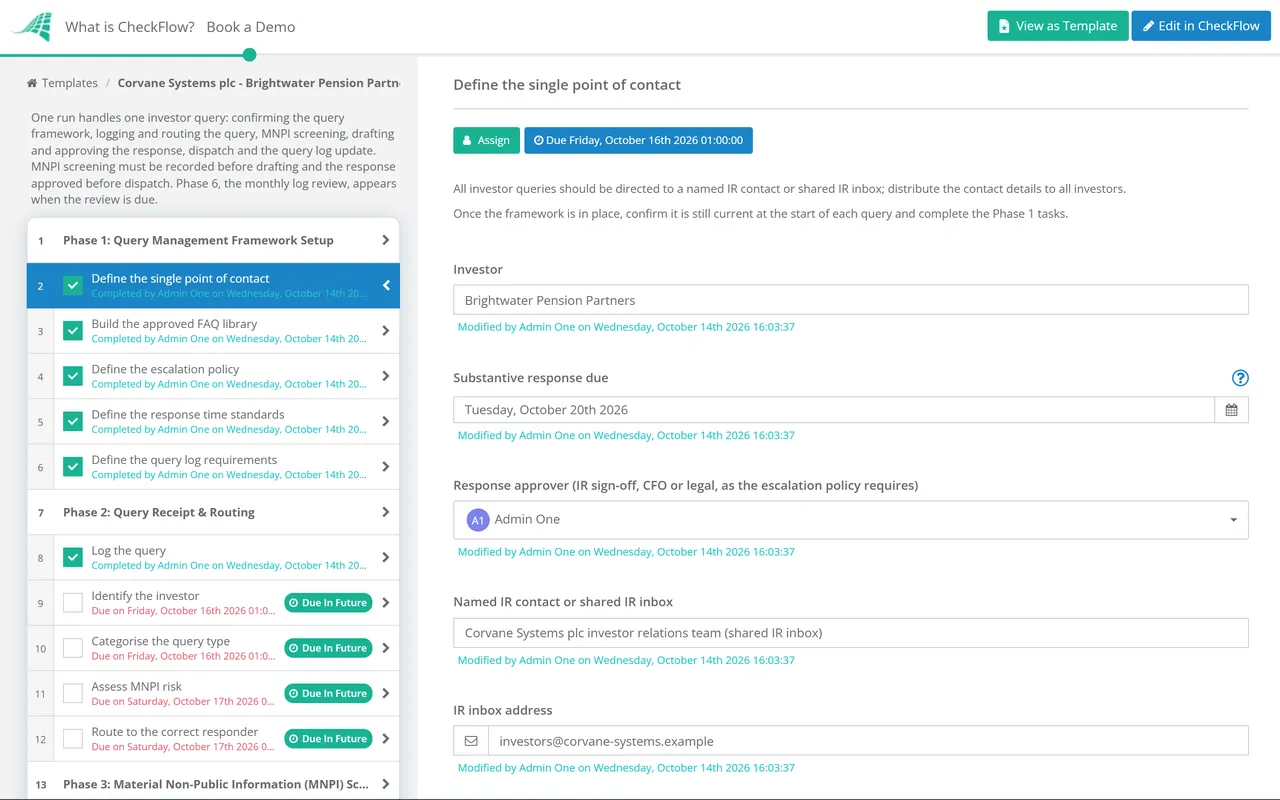This screenshot has width=1280, height=800.
Task: Expand Phase 2 Query Receipt & Routing chevron
Action: click(x=386, y=512)
